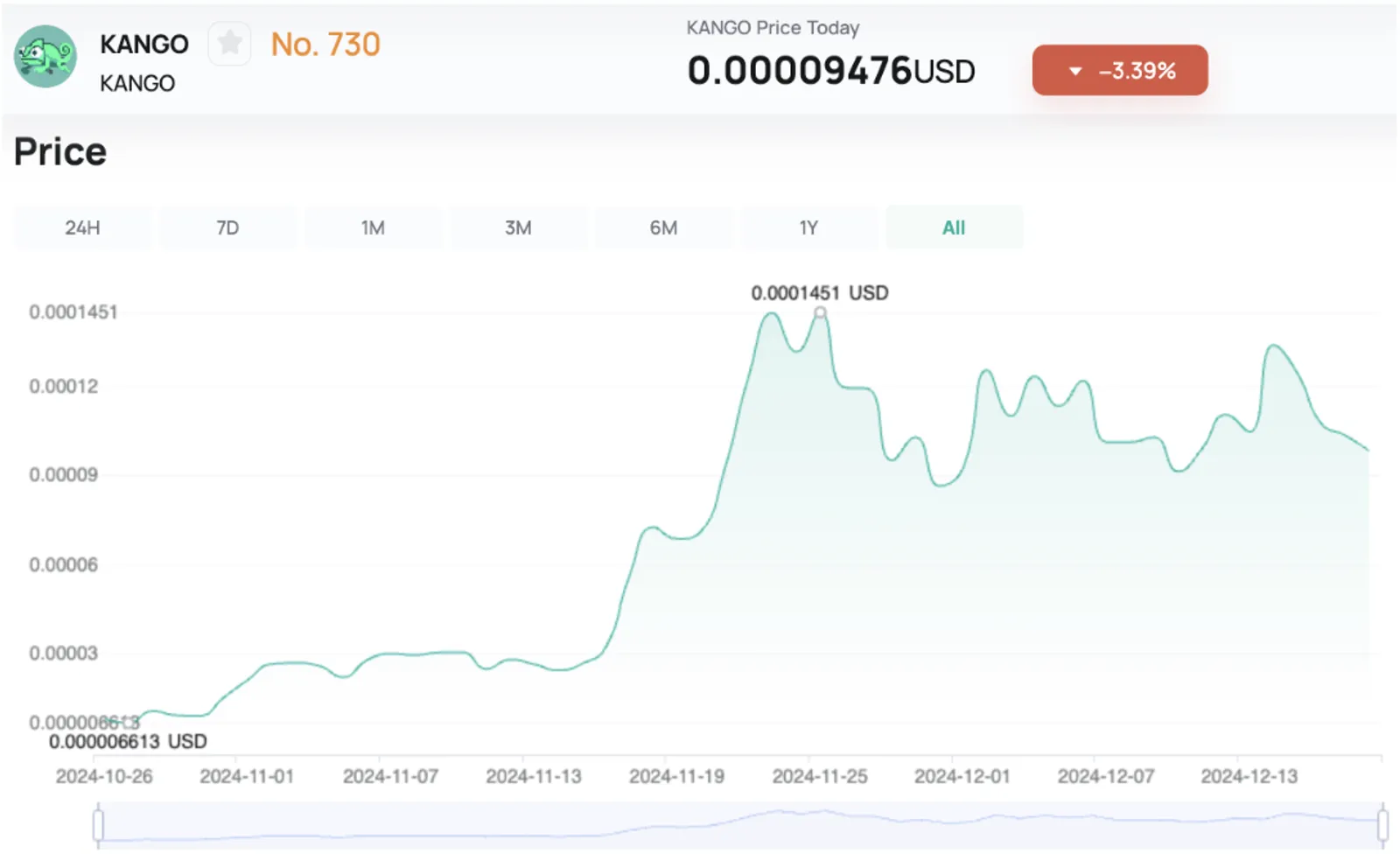Click the bold KANGO coin name
The image size is (1400, 854).
click(x=144, y=44)
